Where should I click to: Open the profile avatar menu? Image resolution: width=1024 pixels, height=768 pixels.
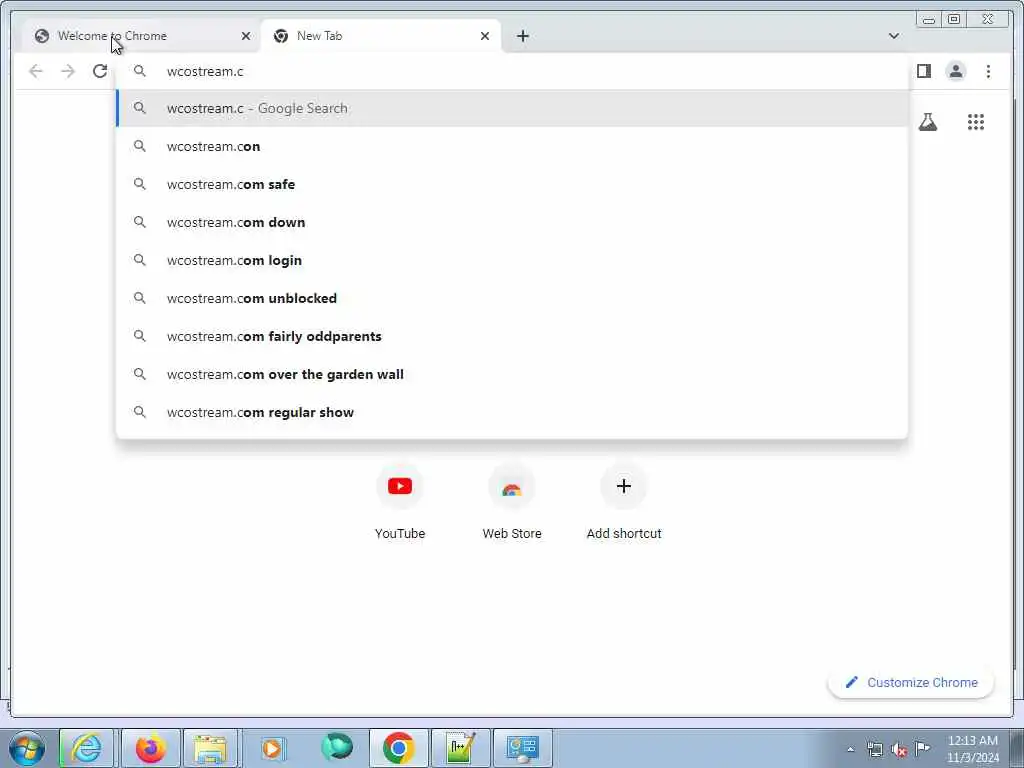(x=955, y=71)
